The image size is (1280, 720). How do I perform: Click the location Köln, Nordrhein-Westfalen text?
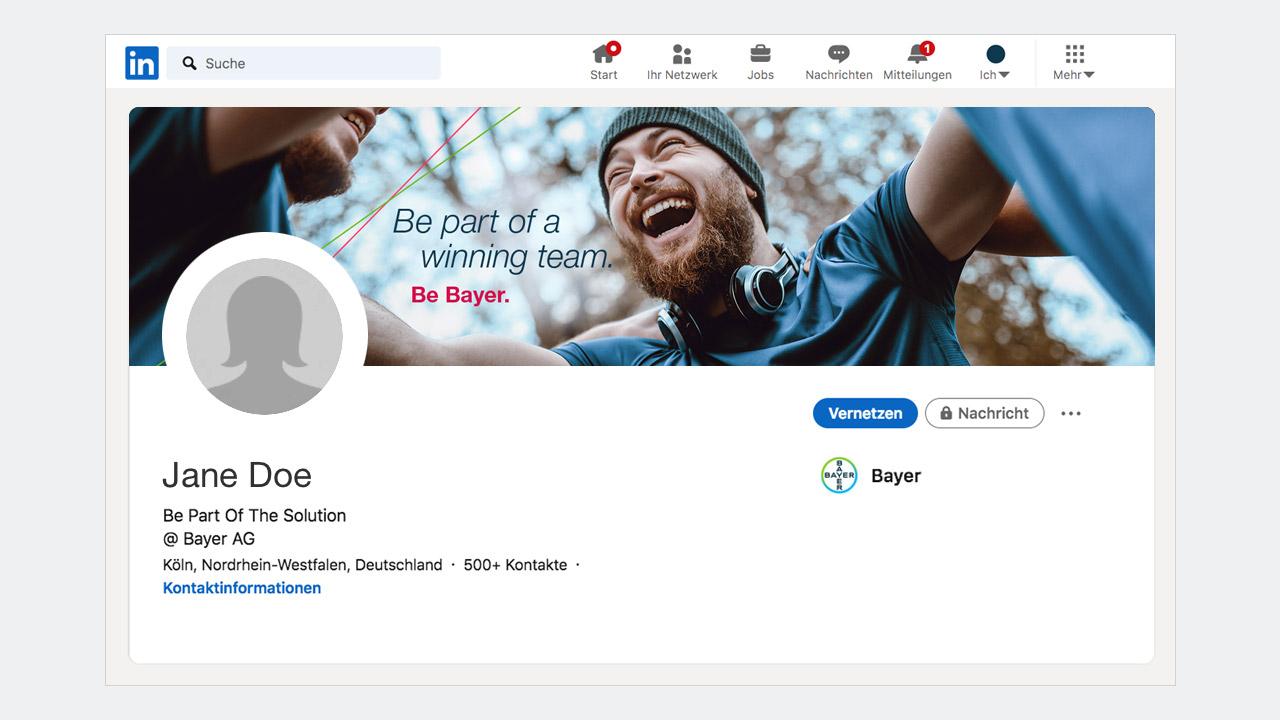(302, 565)
